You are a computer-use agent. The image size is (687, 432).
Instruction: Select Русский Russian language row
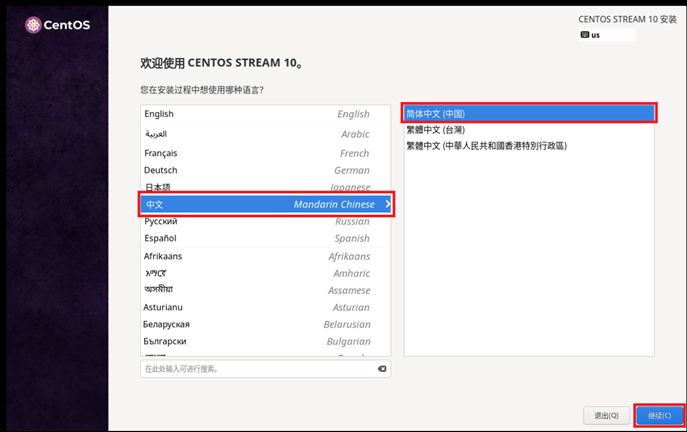pyautogui.click(x=266, y=221)
